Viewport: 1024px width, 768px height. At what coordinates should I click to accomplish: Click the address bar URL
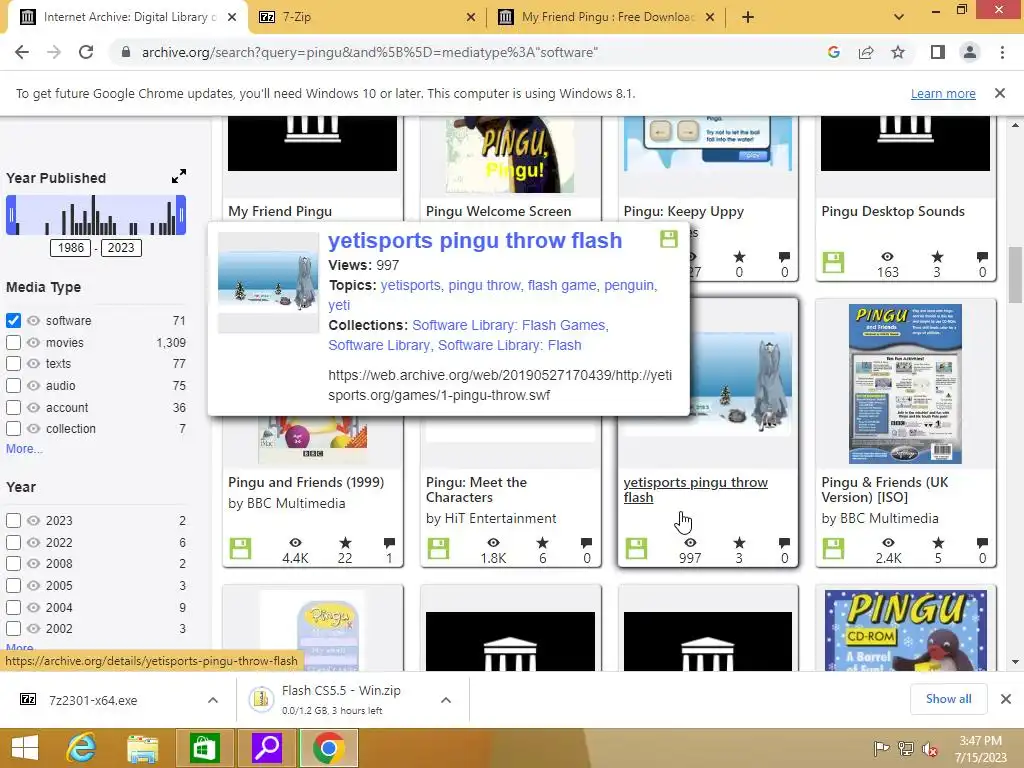tap(370, 52)
